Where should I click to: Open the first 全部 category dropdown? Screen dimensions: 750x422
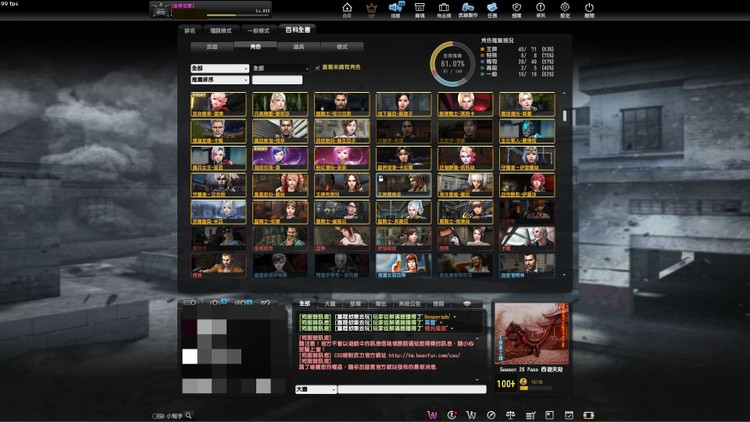point(220,68)
